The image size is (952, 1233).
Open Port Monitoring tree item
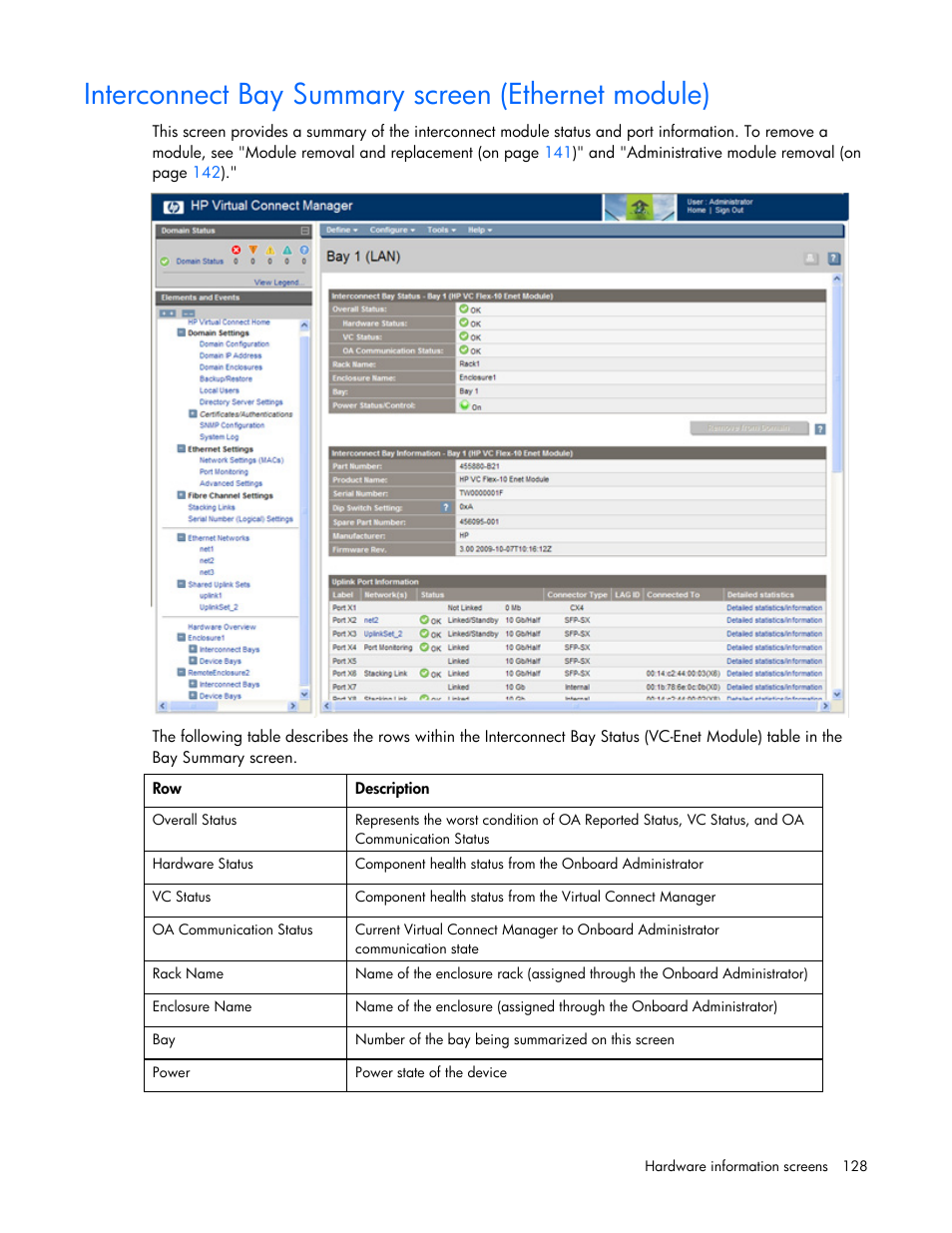224,471
